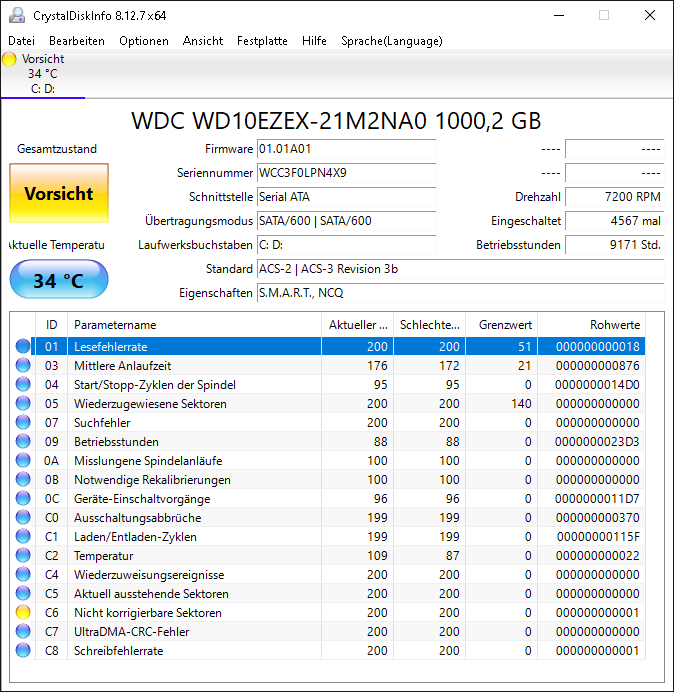Click the yellow Vorsicht health status button
The height and width of the screenshot is (692, 674).
59,193
